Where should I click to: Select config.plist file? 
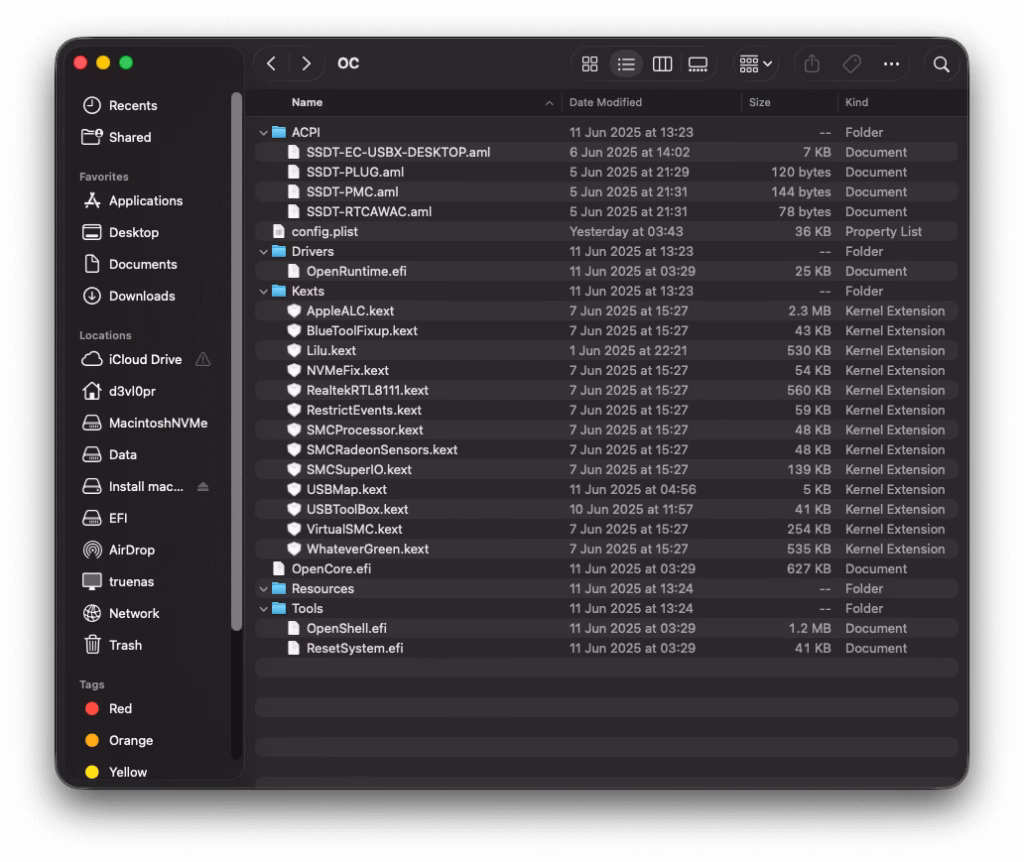pos(607,232)
